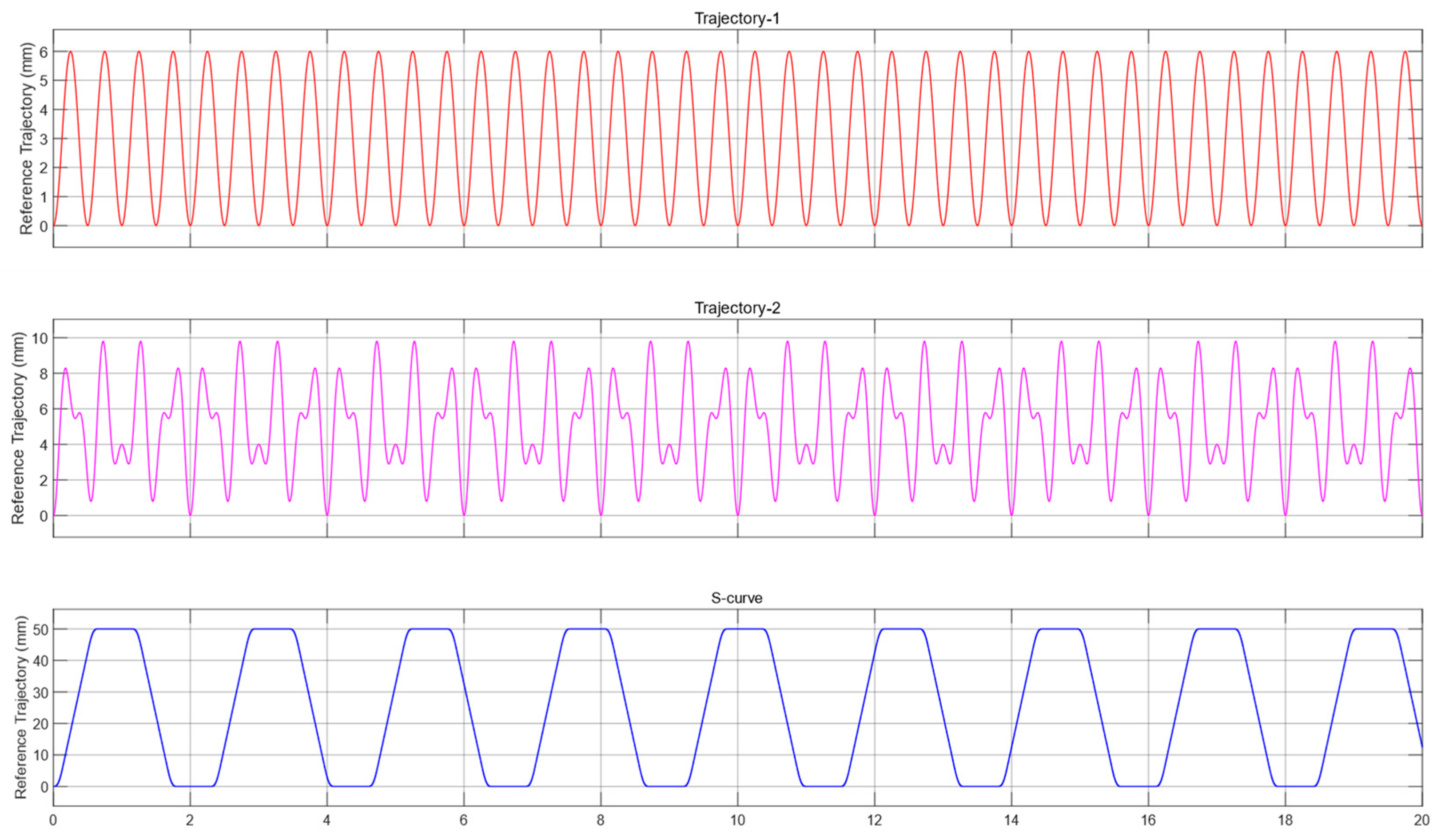Click y-axis tick 3 on Trajectory-1 plot
The image size is (1437, 840).
coord(44,139)
